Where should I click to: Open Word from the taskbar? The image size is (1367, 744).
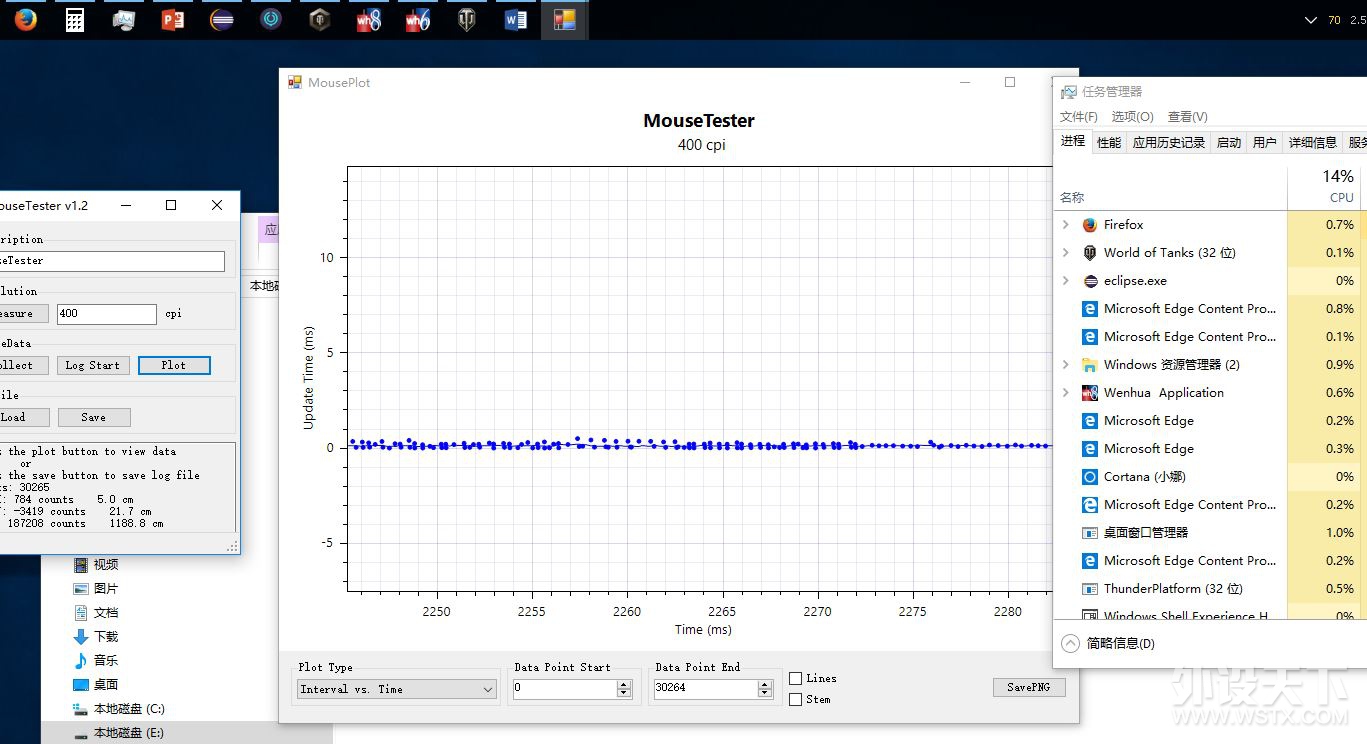coord(516,19)
